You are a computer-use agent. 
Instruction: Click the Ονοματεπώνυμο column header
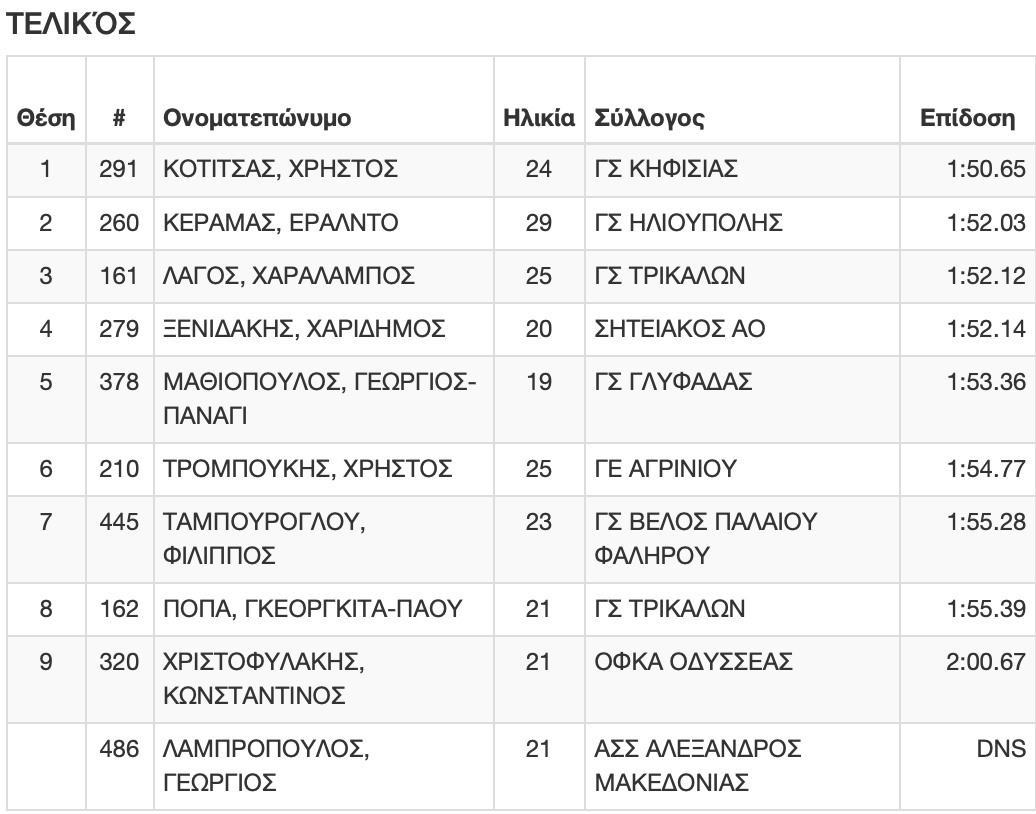[257, 118]
